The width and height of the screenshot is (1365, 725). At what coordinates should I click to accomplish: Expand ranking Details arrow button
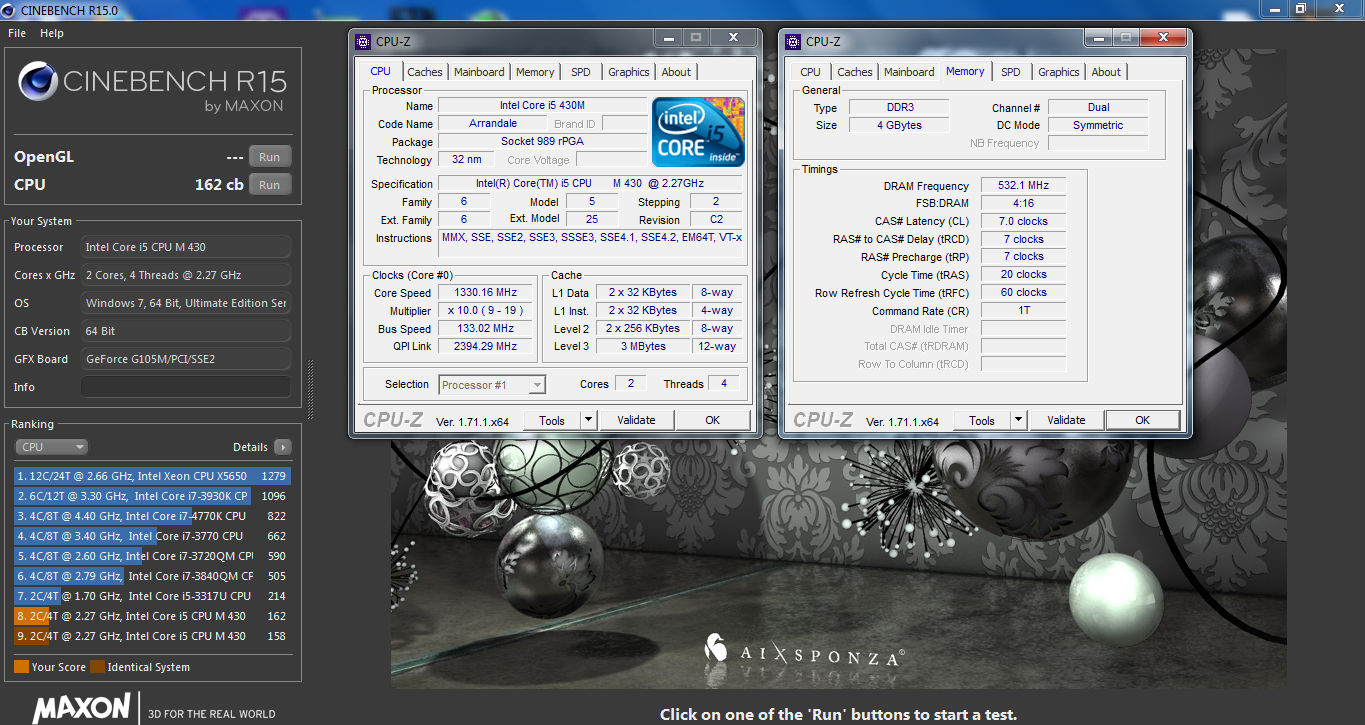(282, 447)
